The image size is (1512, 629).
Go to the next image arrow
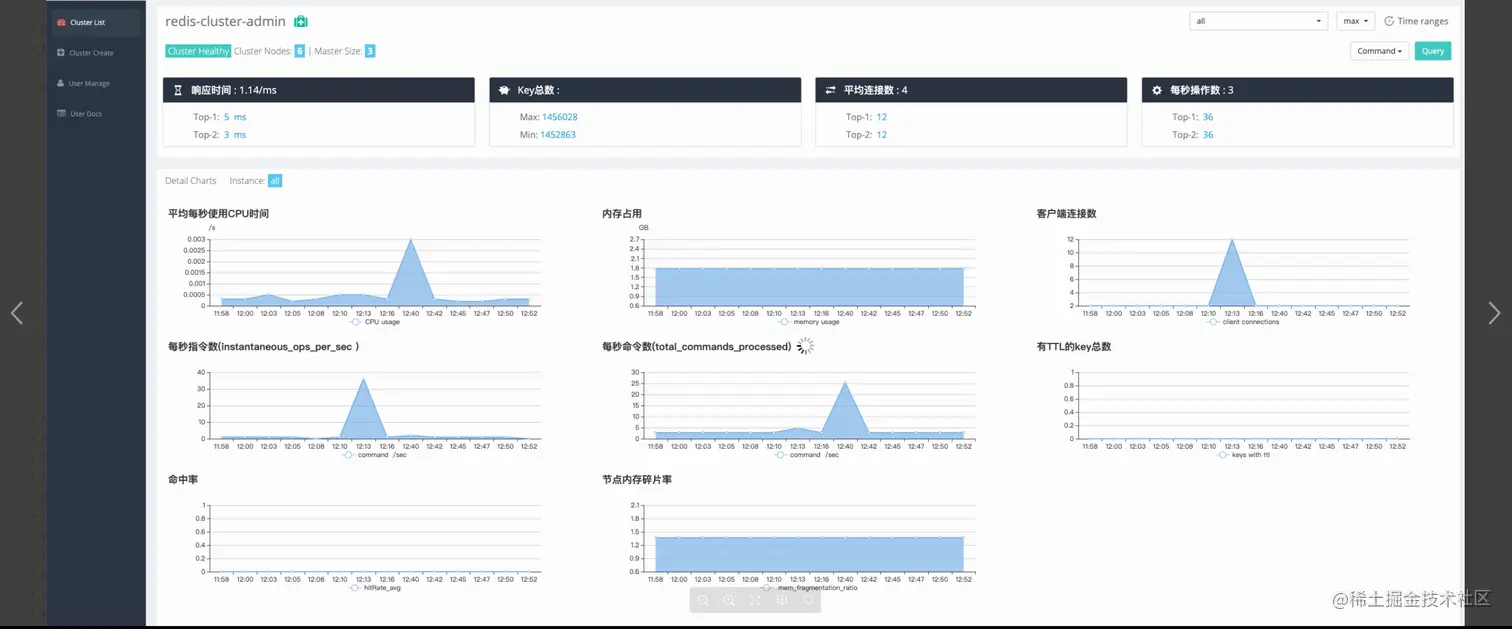(1494, 313)
